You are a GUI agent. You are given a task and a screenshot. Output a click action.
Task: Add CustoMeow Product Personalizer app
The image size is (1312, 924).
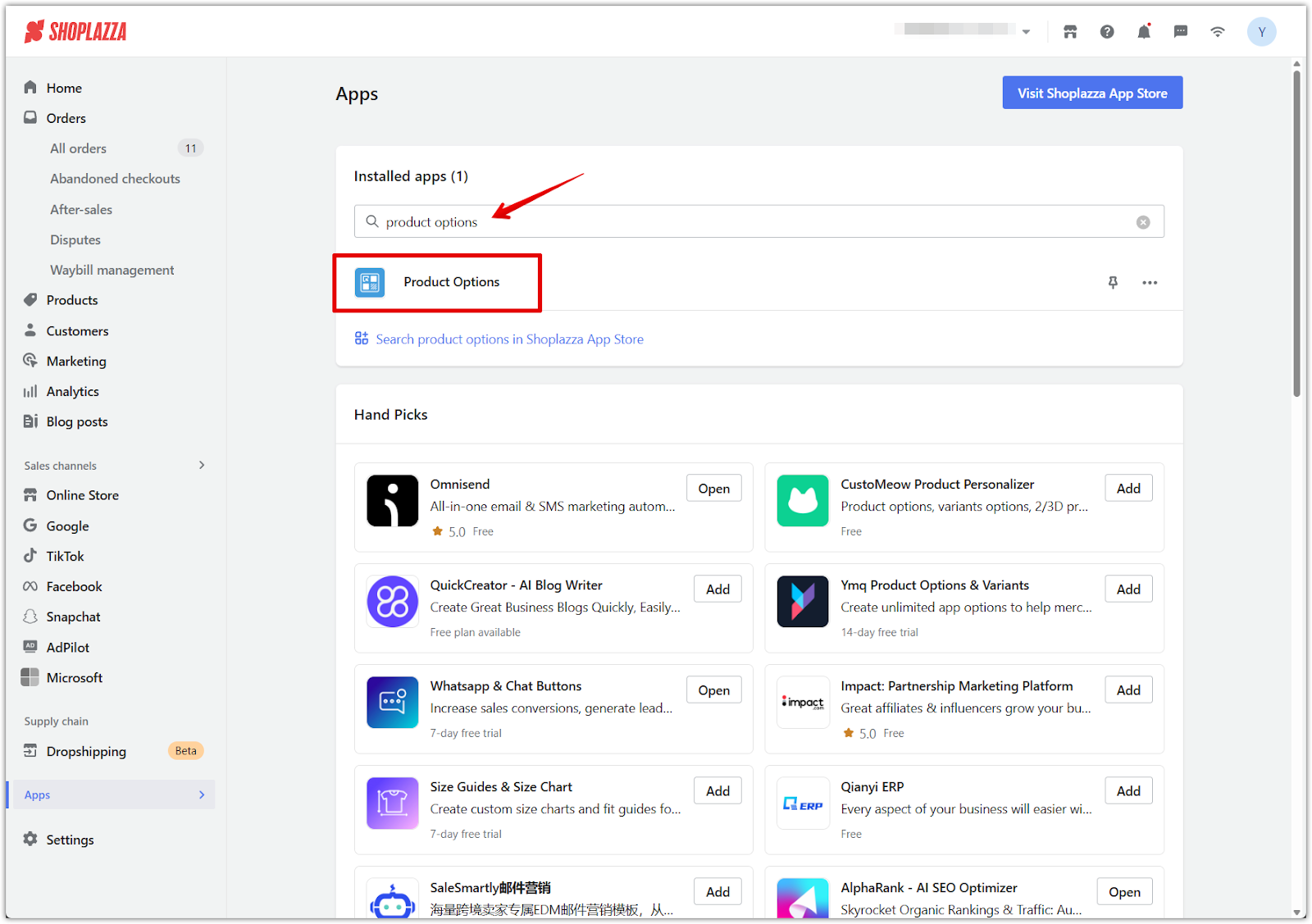point(1128,488)
